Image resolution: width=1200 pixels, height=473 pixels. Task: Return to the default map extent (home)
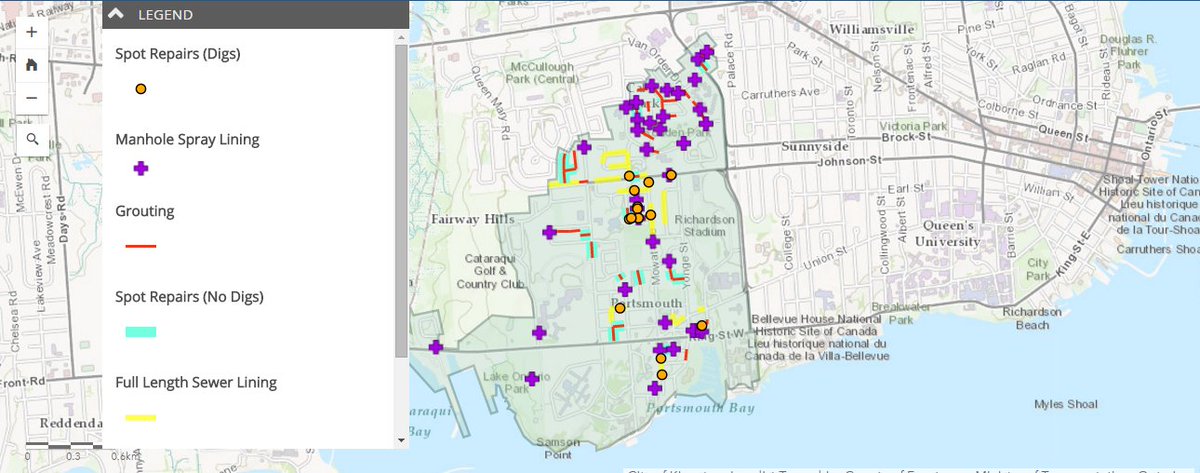32,65
